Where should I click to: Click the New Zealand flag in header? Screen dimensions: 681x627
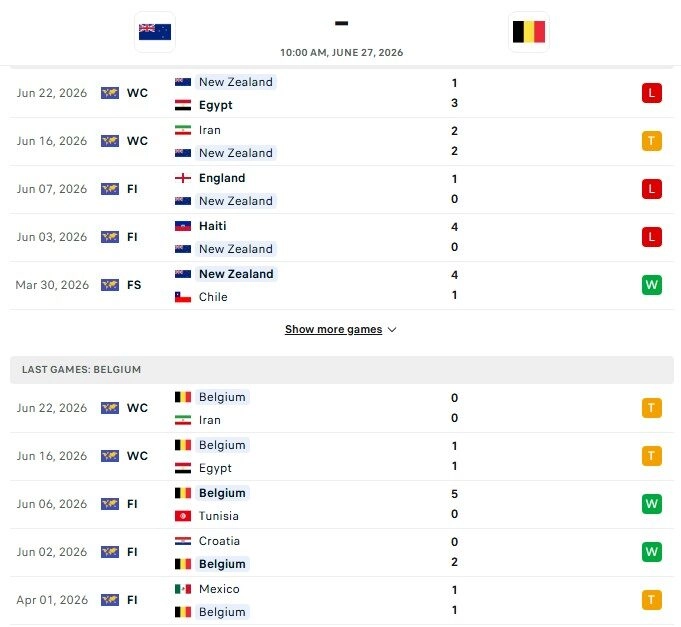pyautogui.click(x=155, y=32)
